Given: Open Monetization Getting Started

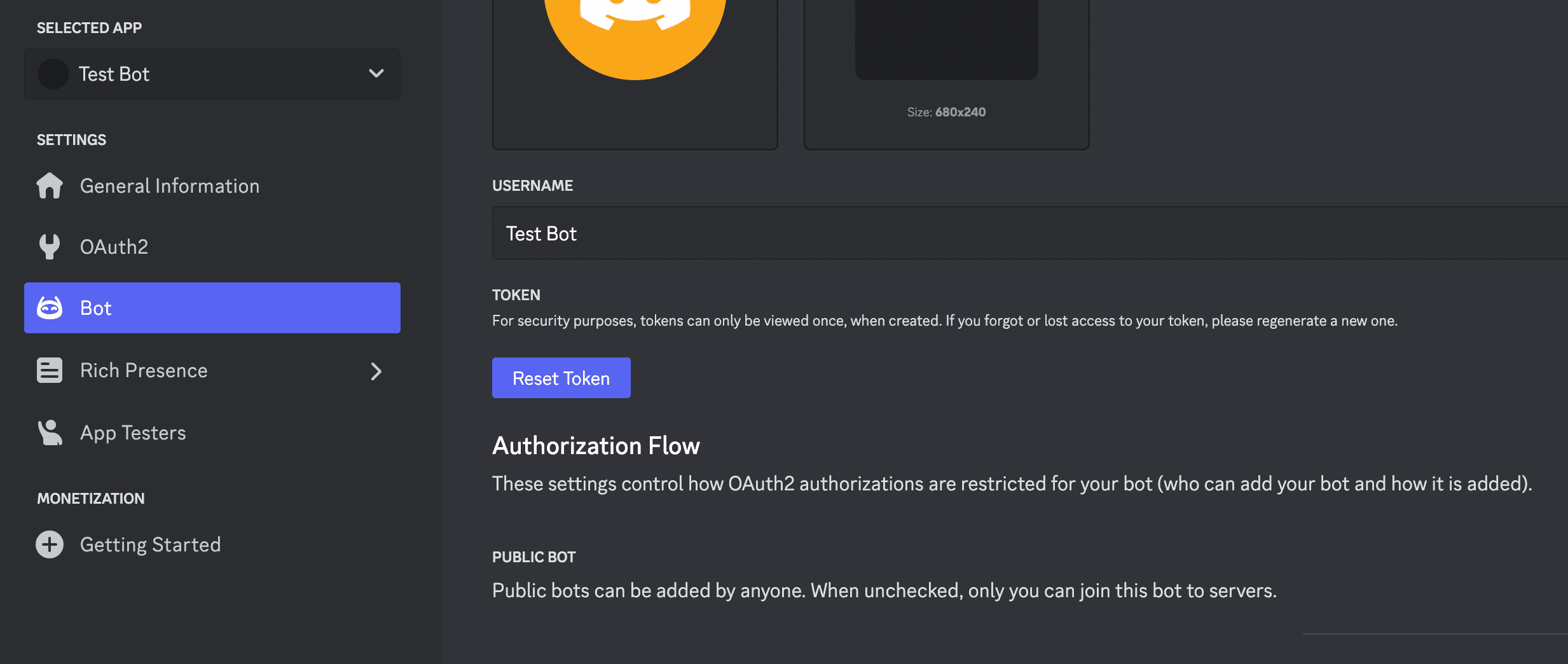Looking at the screenshot, I should coord(150,544).
